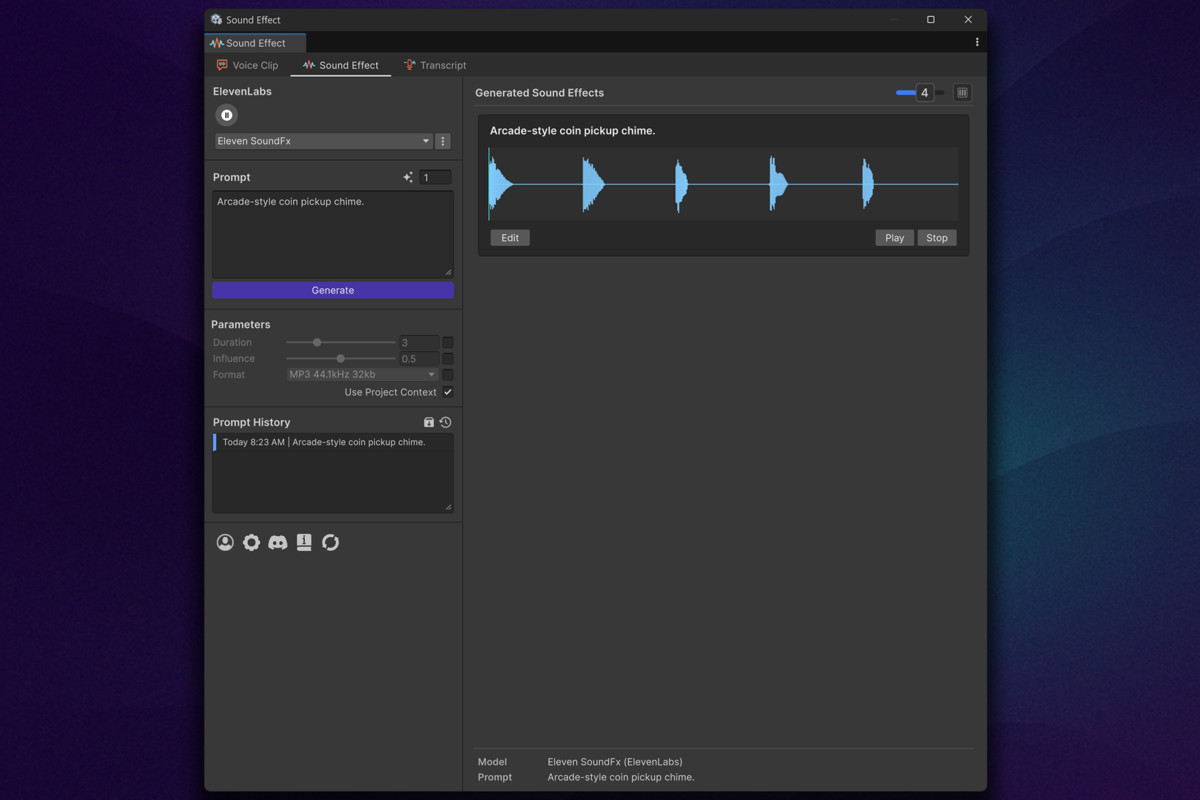Enable the Format override checkbox
The height and width of the screenshot is (800, 1200).
coord(448,375)
